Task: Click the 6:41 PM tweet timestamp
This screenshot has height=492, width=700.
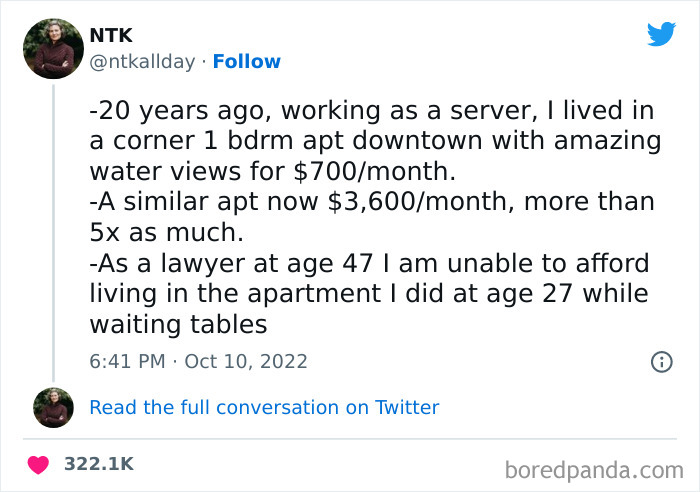Action: point(128,361)
